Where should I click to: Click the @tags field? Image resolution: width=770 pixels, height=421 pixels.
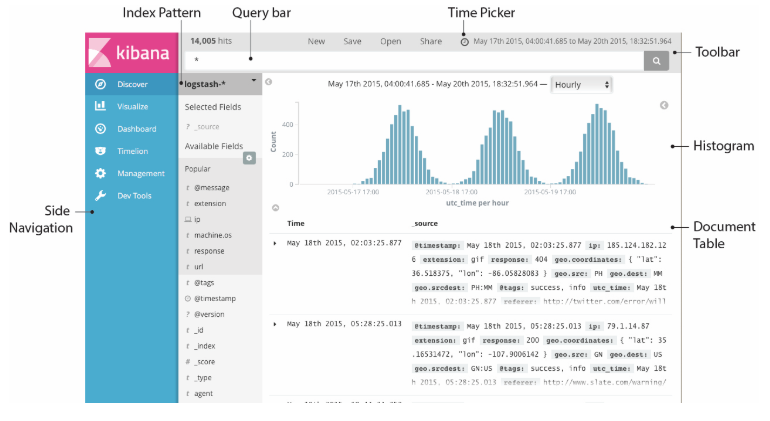204,282
